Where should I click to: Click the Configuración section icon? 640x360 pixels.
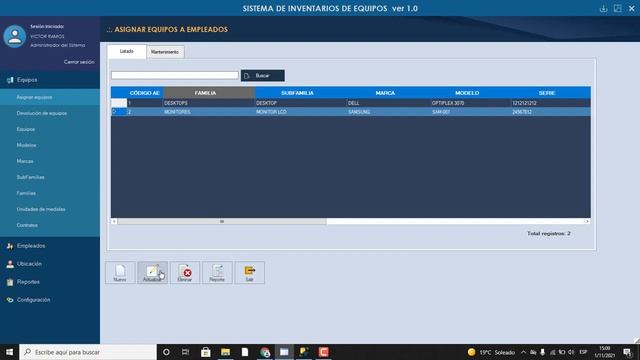[x=10, y=300]
